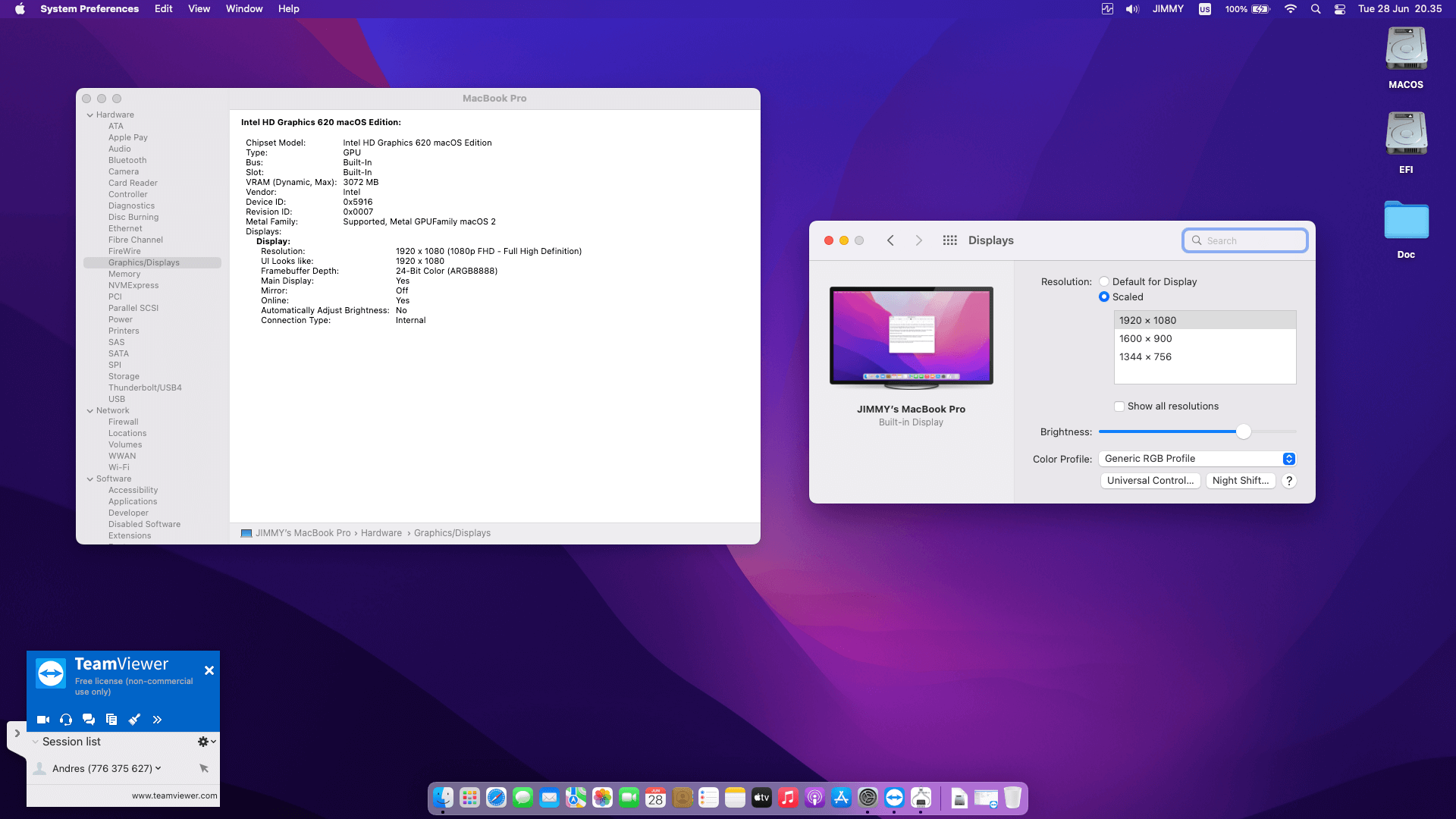Show all preferences grid icon in Displays

(x=949, y=240)
